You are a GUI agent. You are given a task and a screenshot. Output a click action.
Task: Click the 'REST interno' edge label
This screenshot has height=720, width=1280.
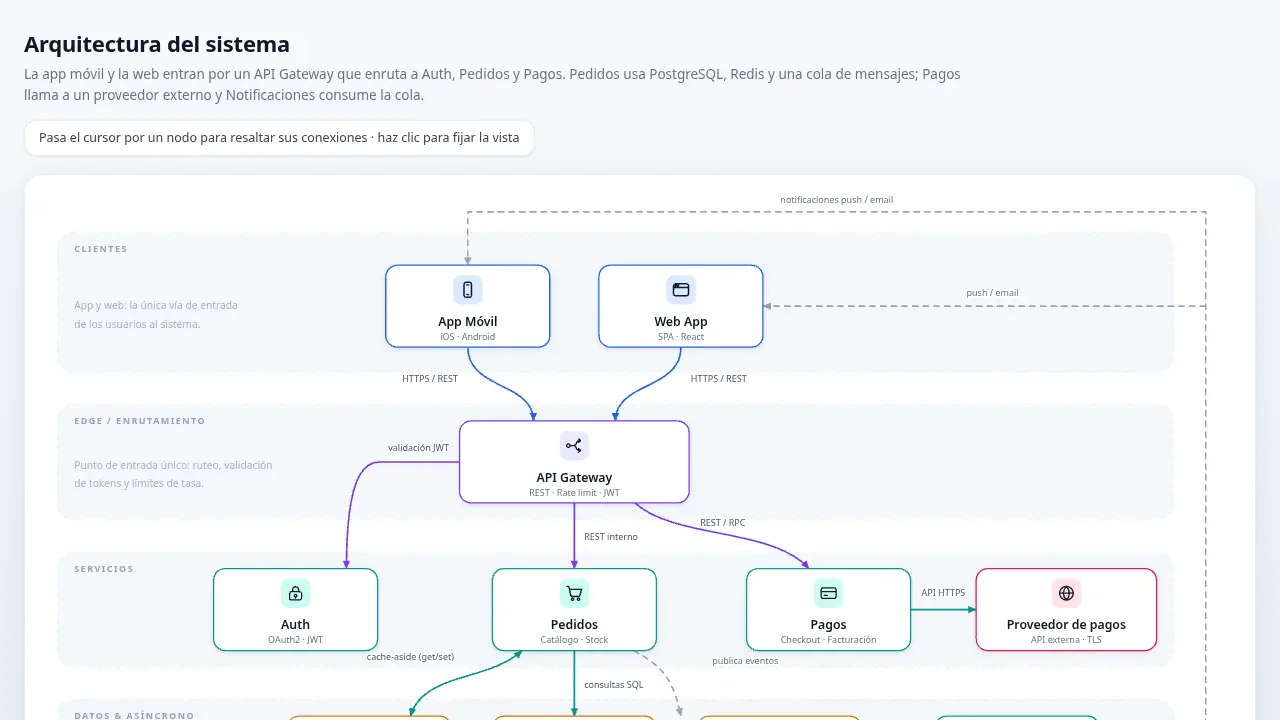tap(611, 537)
